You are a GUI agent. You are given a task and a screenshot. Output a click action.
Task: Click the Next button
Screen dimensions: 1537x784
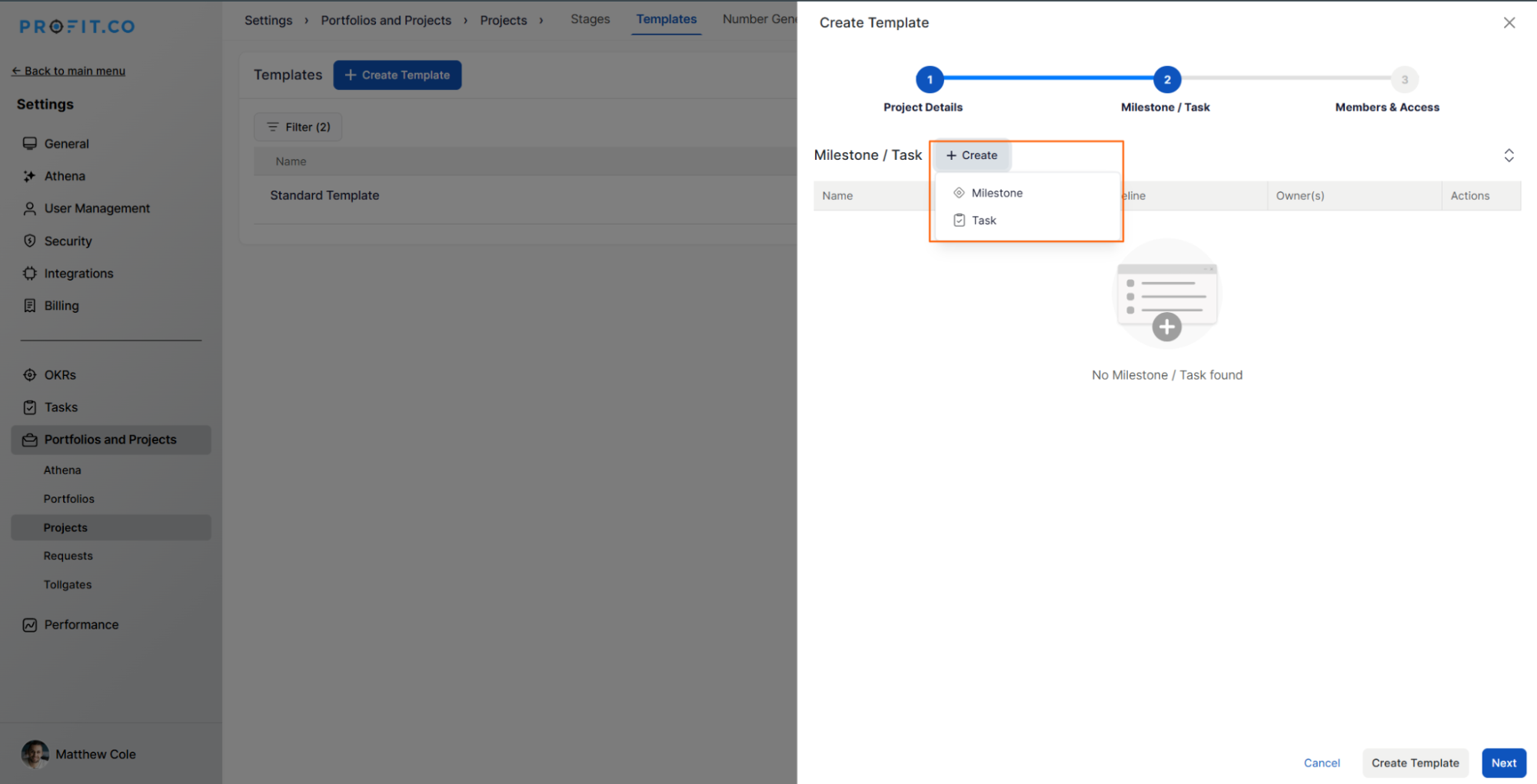click(x=1503, y=762)
